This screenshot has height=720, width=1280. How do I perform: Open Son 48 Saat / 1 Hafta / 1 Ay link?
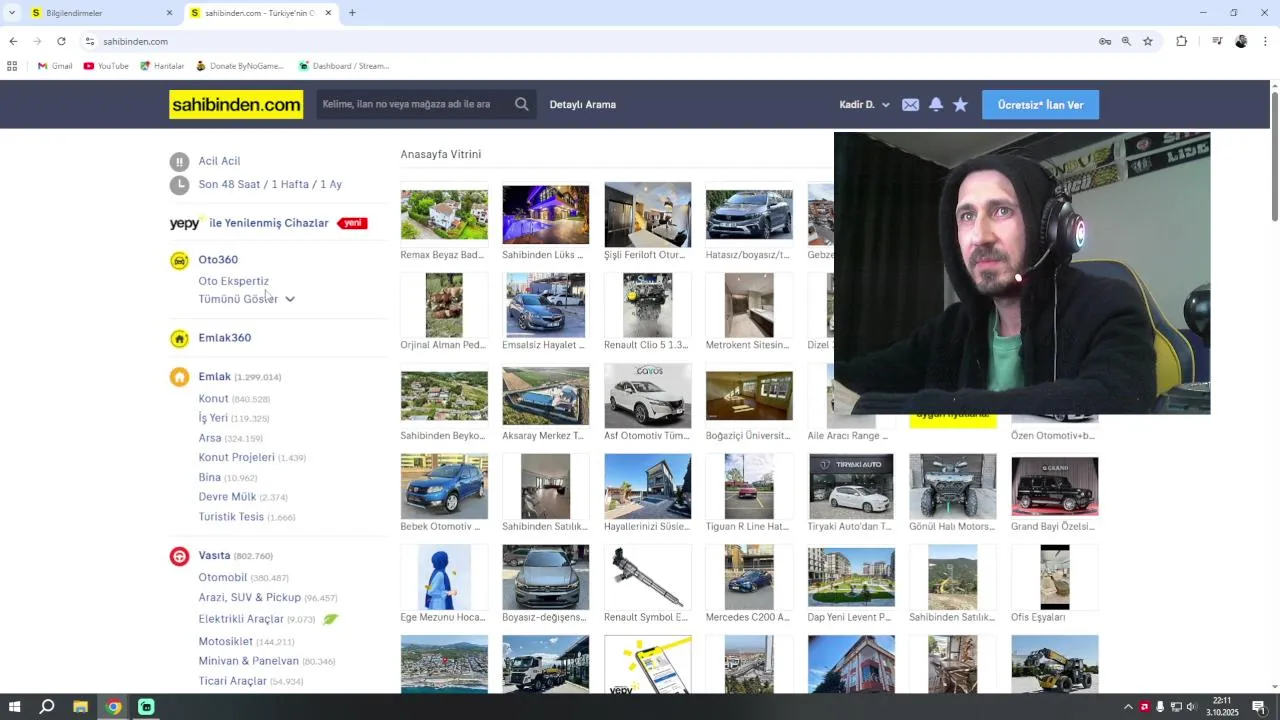[x=270, y=185]
